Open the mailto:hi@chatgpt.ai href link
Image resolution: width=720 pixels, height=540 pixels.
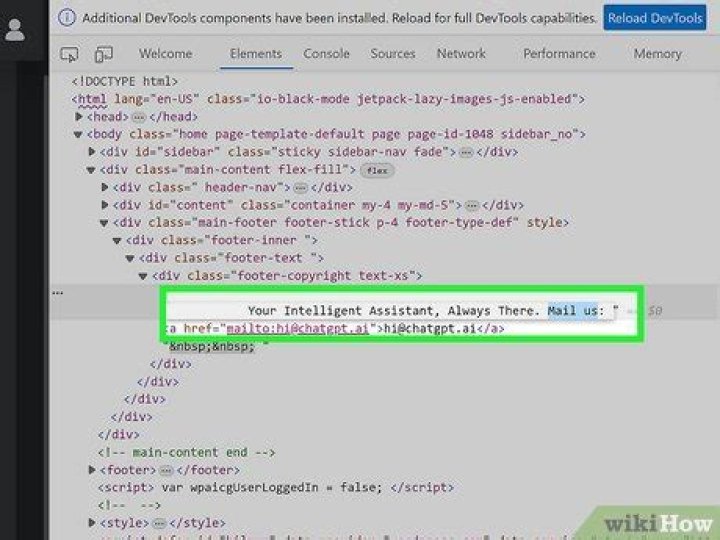298,328
